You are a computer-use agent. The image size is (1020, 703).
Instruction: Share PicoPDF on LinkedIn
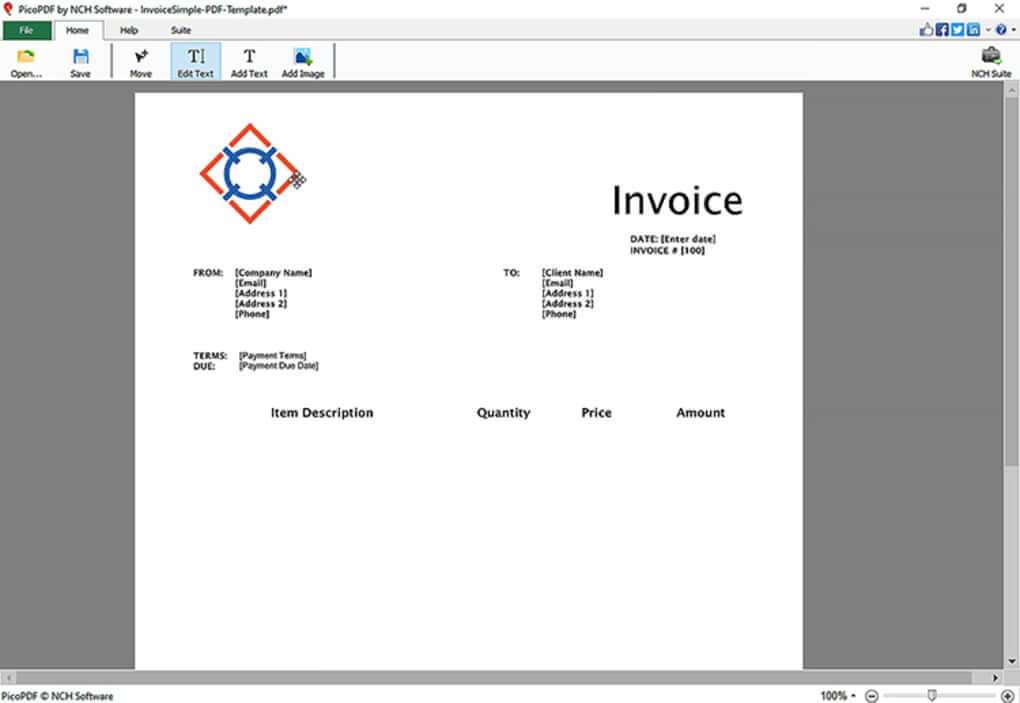[x=972, y=29]
